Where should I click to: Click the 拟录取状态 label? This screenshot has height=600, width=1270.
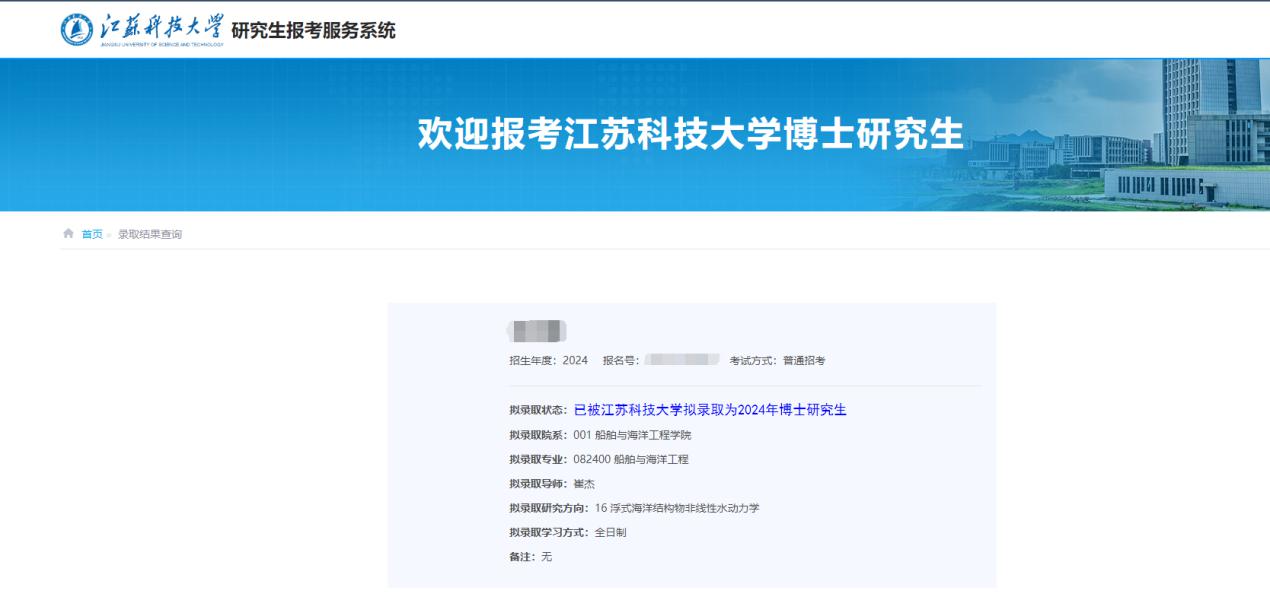tap(538, 410)
